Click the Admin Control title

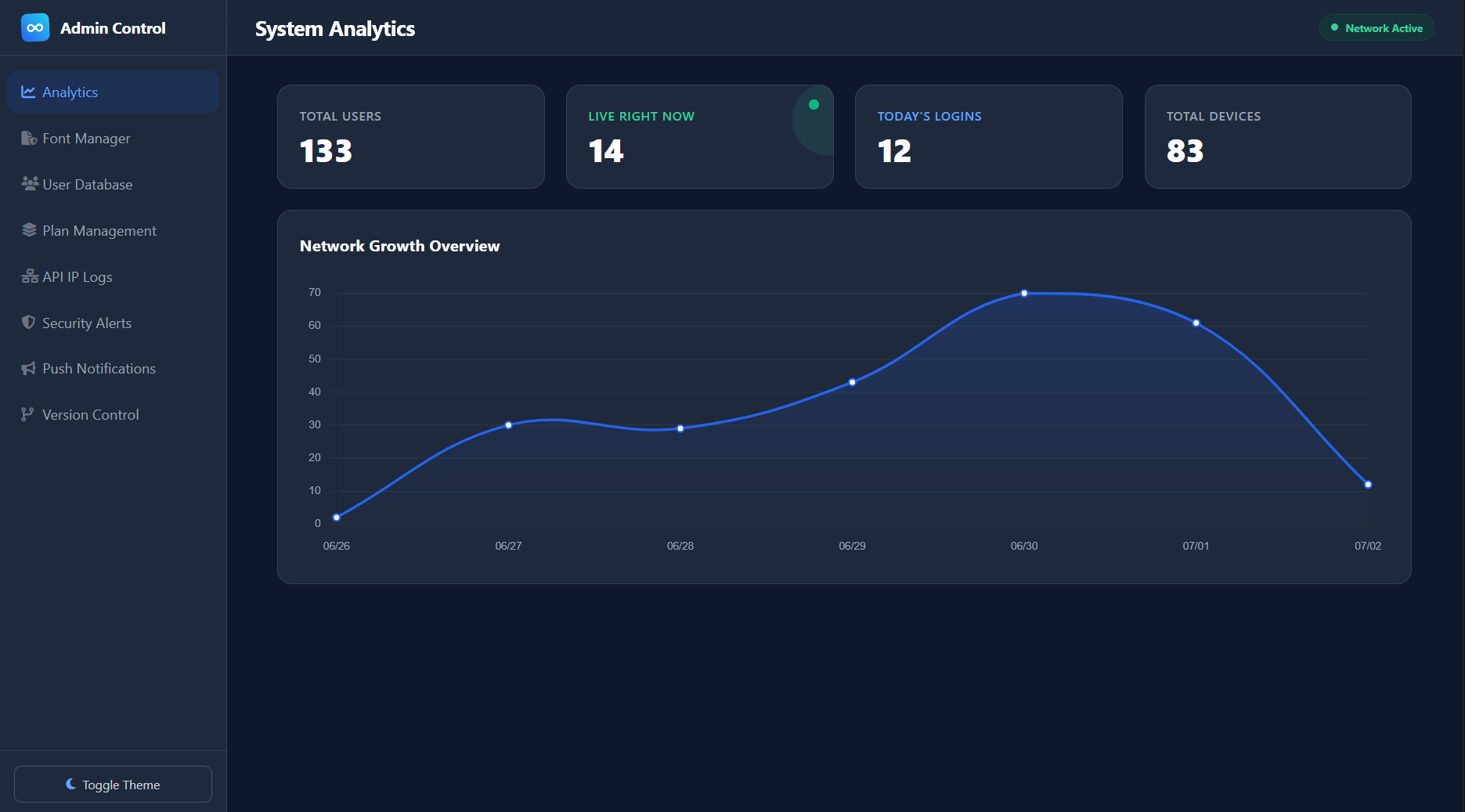tap(113, 28)
